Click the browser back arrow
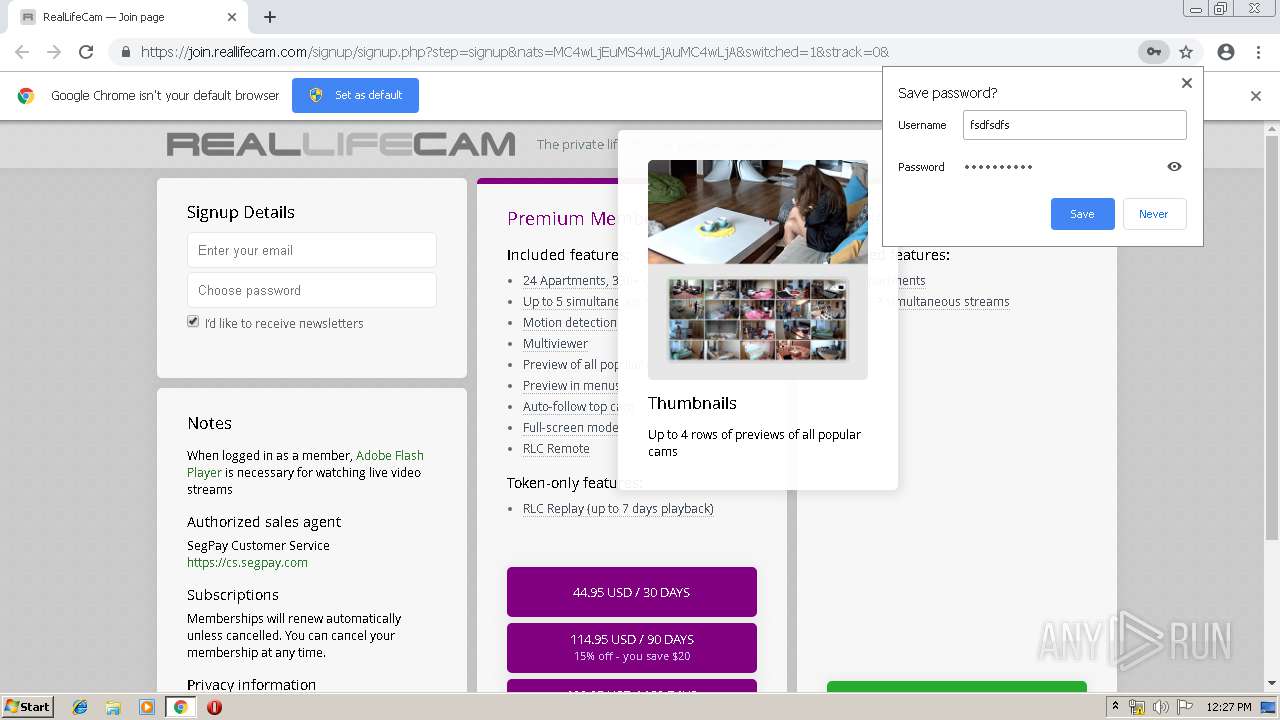The image size is (1280, 720). pos(22,52)
